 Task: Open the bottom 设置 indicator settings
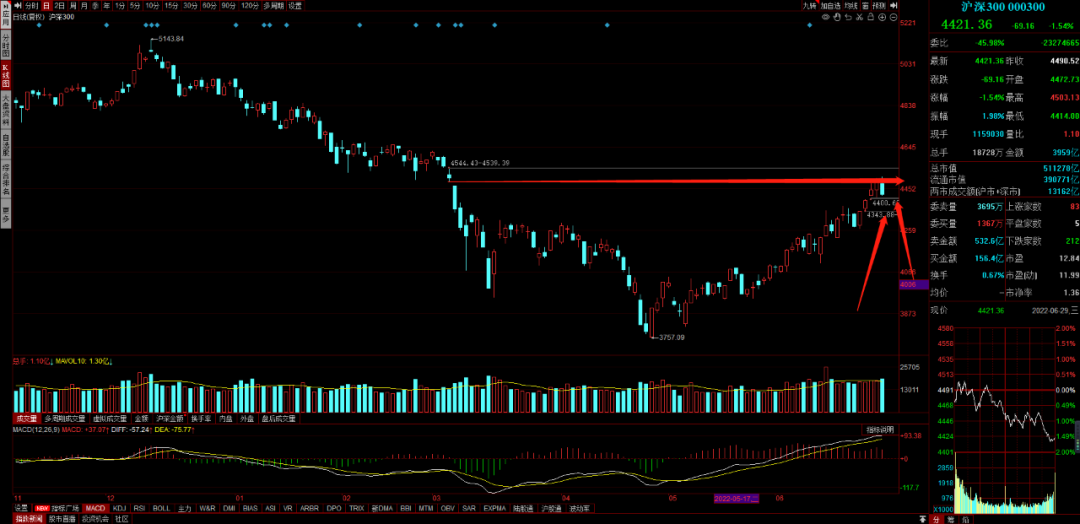[x=21, y=508]
